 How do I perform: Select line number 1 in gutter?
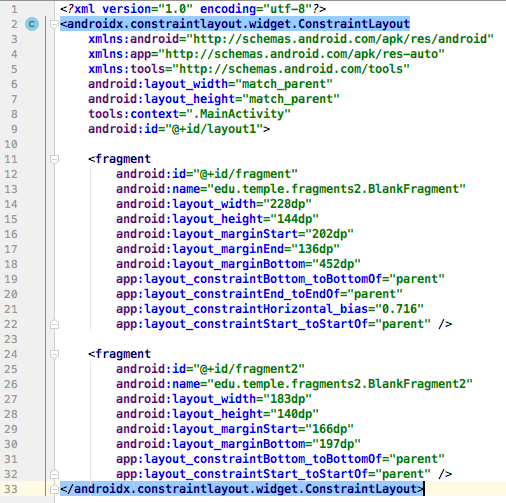click(x=14, y=9)
